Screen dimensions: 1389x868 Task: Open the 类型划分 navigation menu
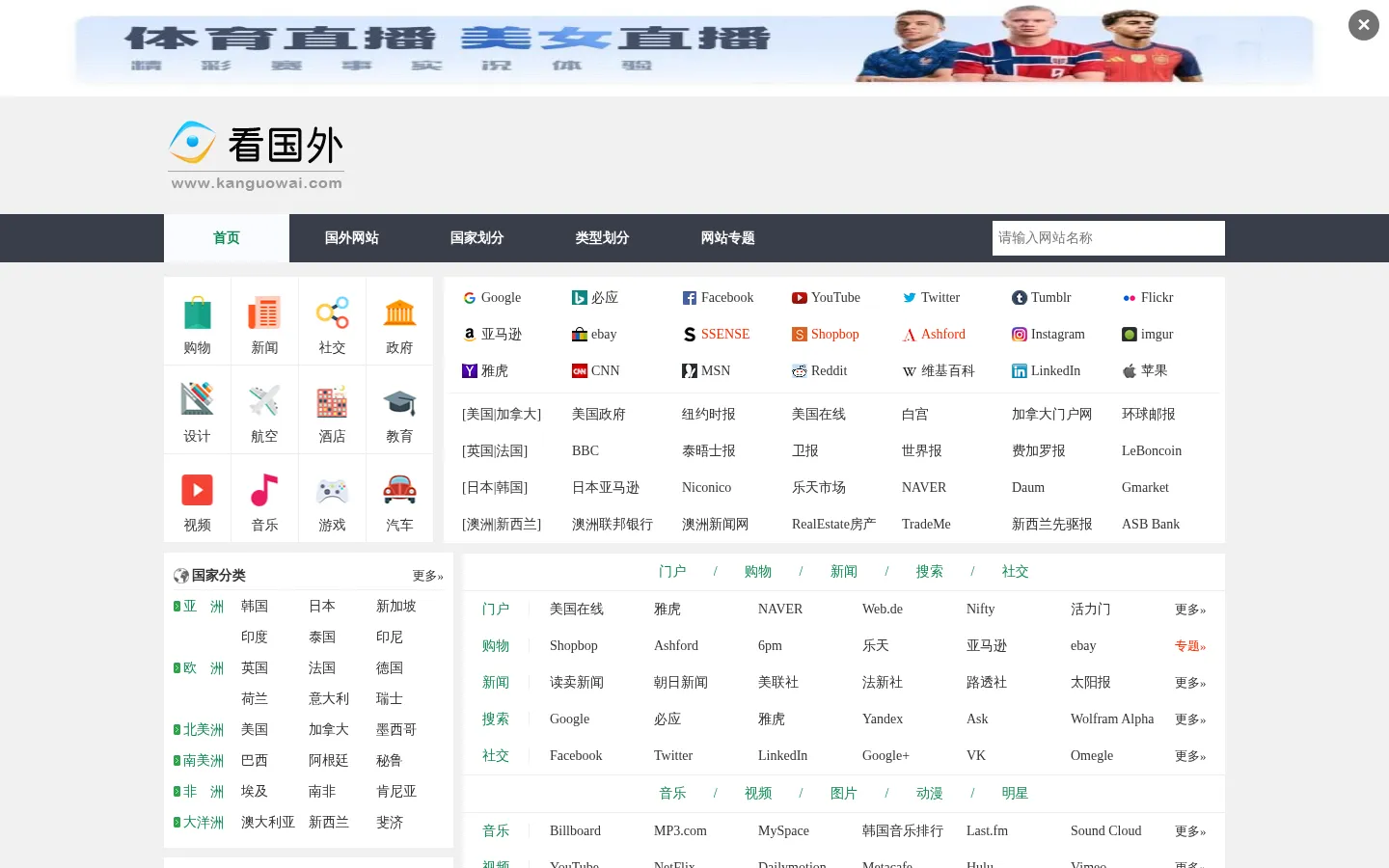[x=603, y=238]
